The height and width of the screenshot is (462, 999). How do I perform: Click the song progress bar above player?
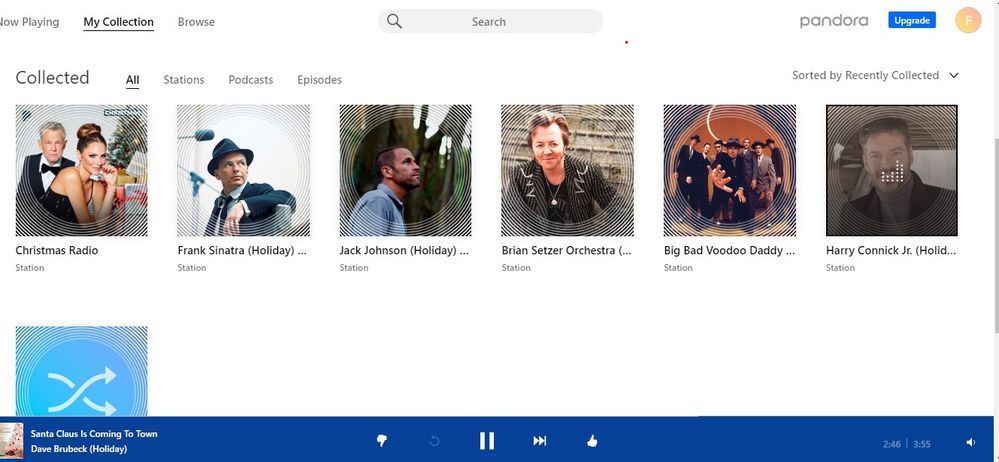[497, 417]
